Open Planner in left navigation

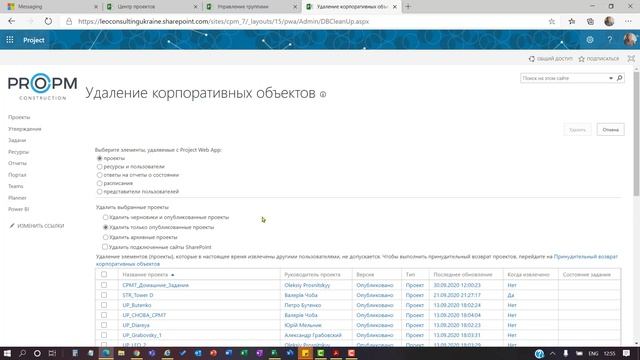[x=17, y=198]
